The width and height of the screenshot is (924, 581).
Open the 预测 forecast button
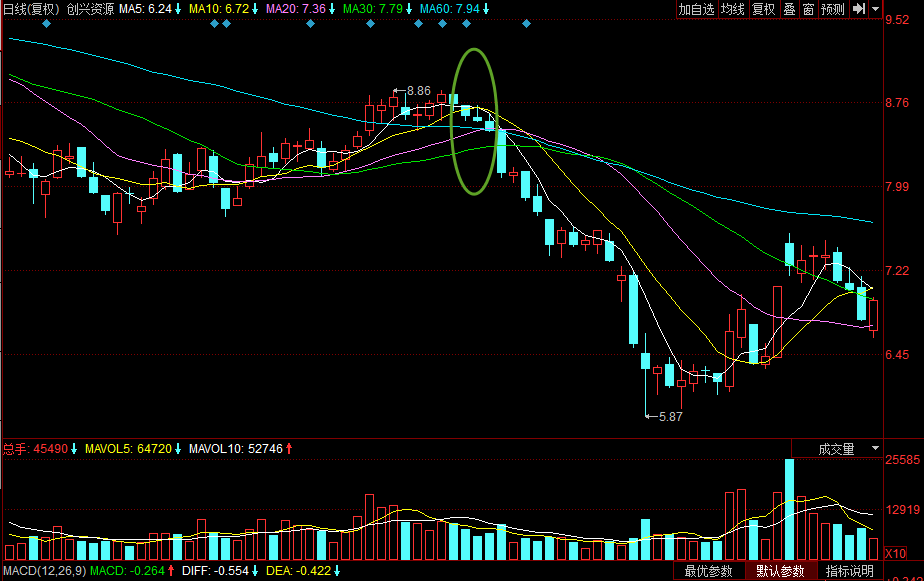(833, 9)
